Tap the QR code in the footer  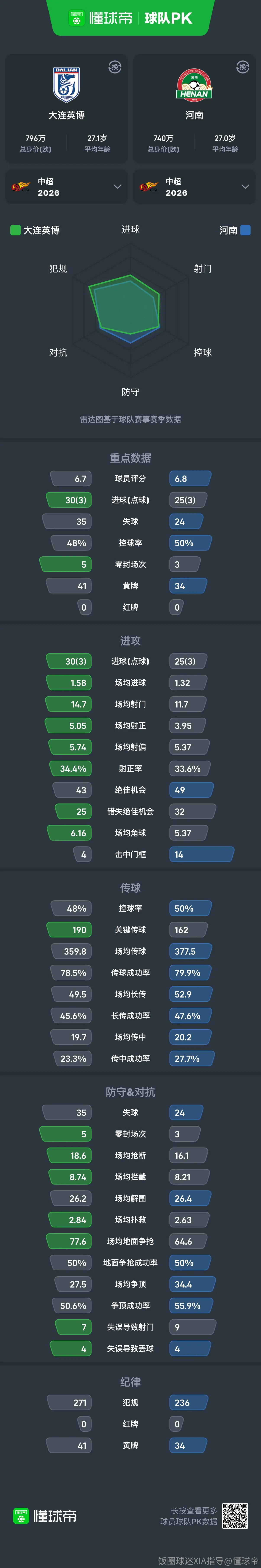coord(235,1516)
